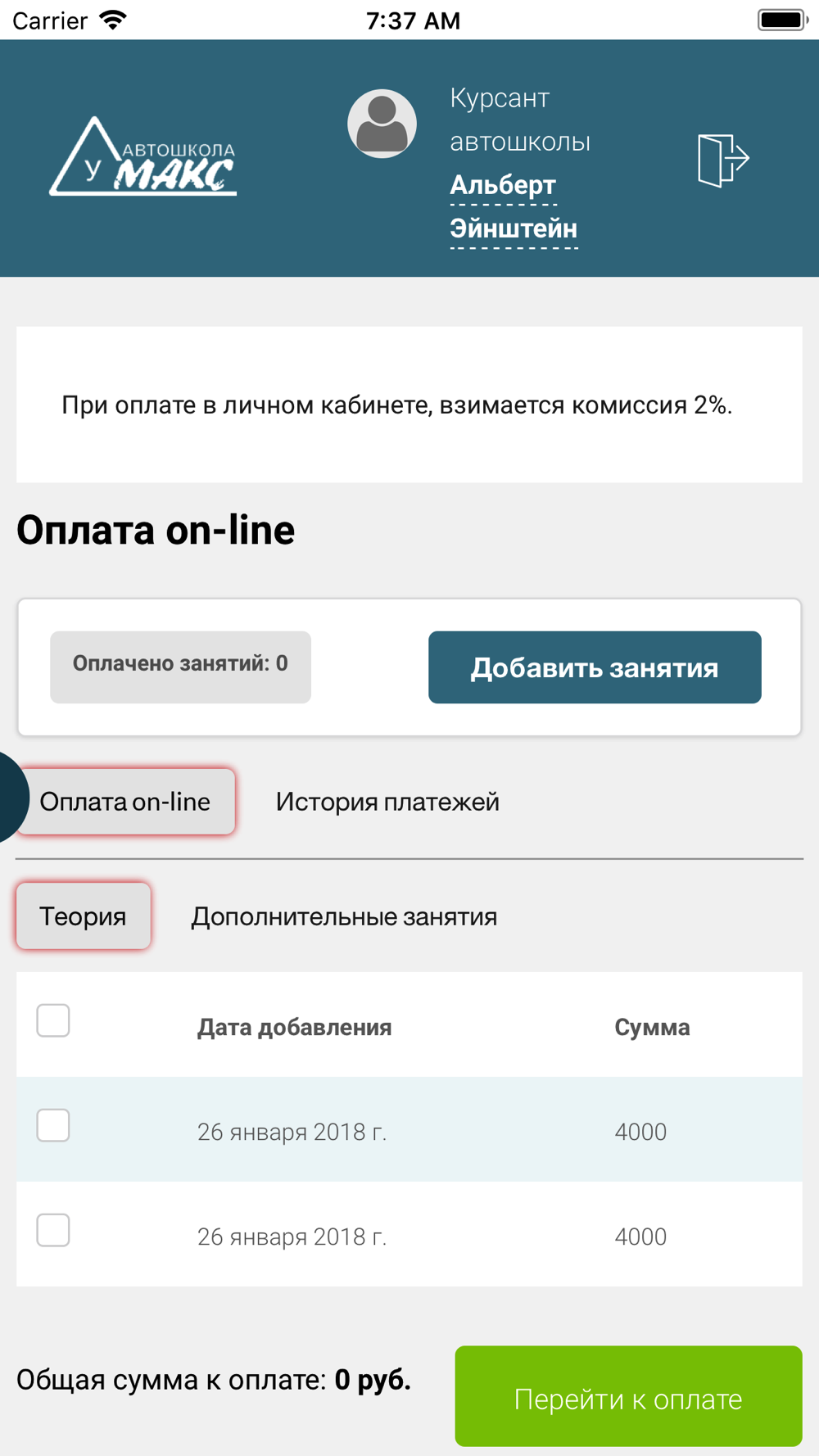Open the Теория sub-tab
This screenshot has width=819, height=1456.
pos(83,916)
